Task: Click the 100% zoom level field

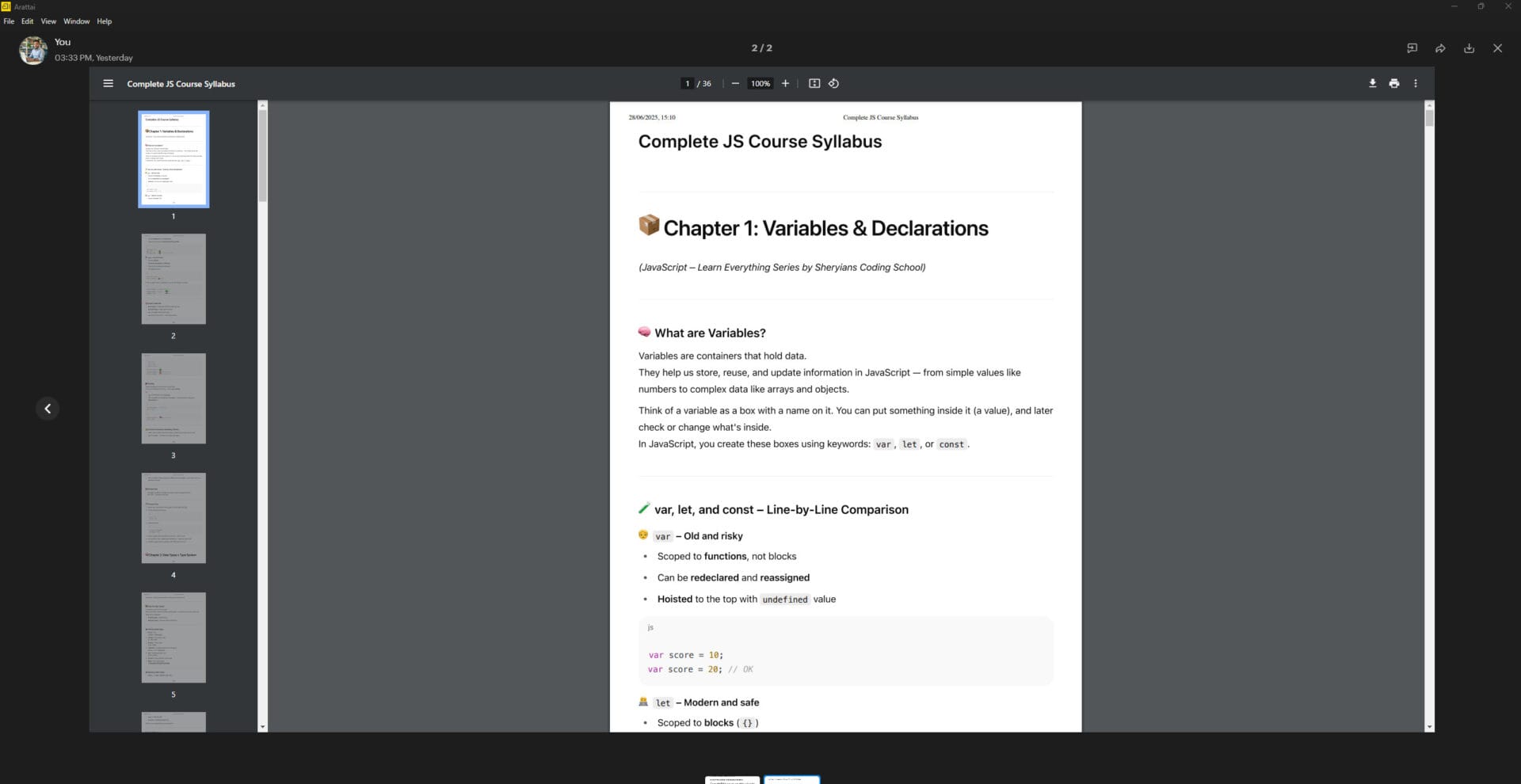Action: pos(760,83)
